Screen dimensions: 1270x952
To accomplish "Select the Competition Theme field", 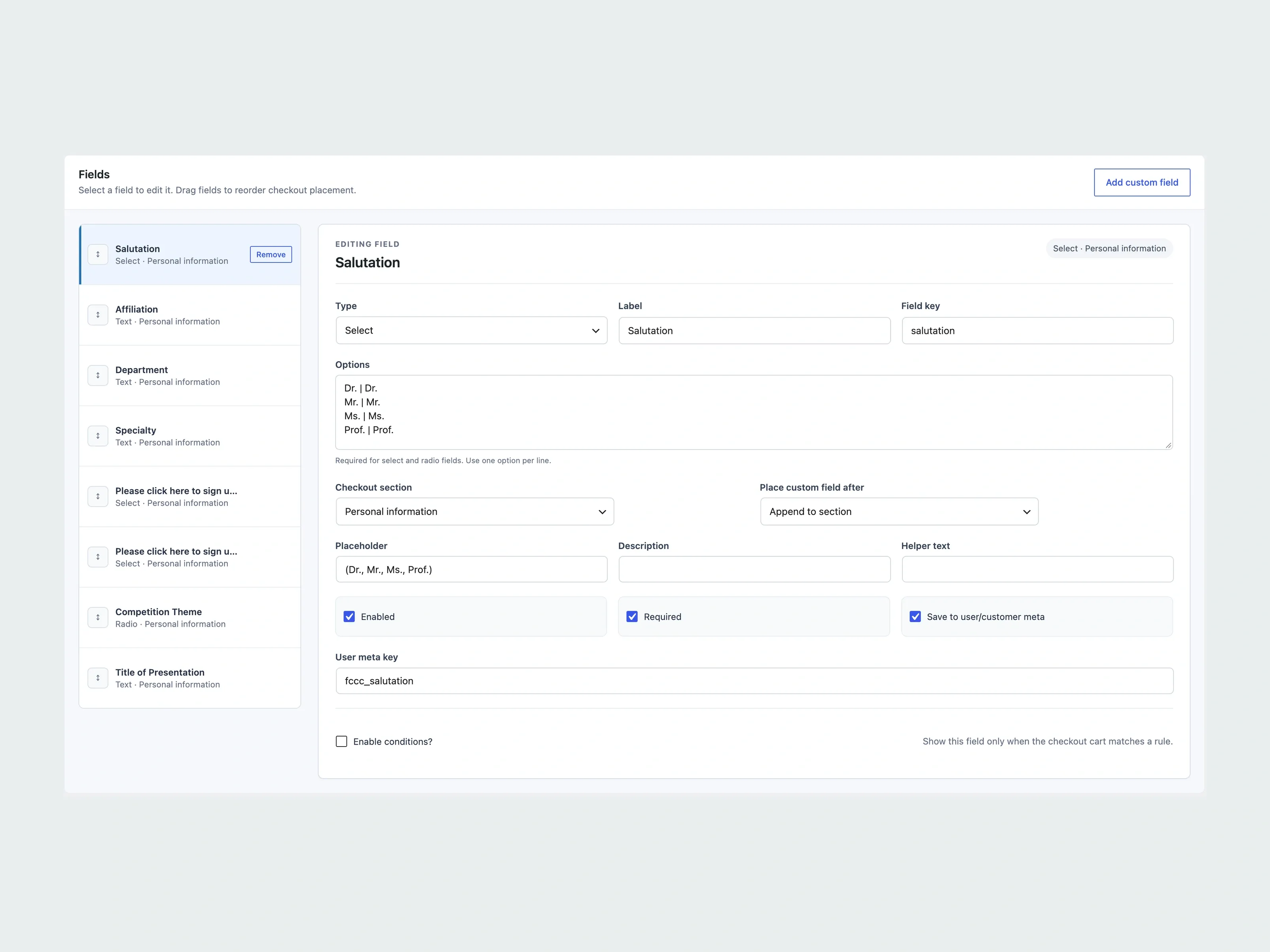I will [x=190, y=618].
